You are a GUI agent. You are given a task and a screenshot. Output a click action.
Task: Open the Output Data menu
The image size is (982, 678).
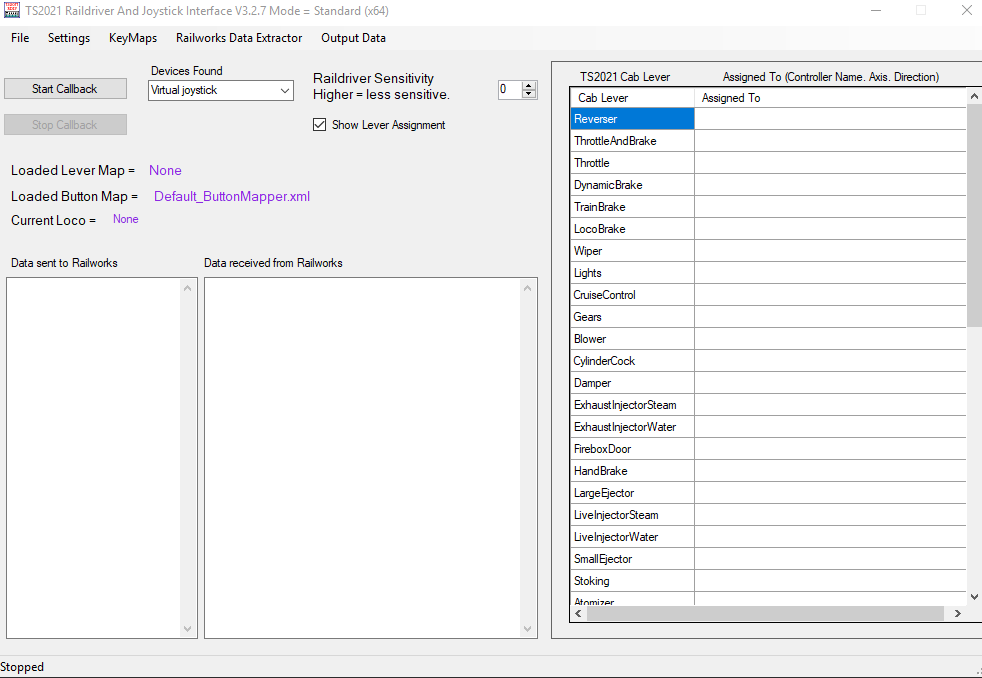click(353, 38)
